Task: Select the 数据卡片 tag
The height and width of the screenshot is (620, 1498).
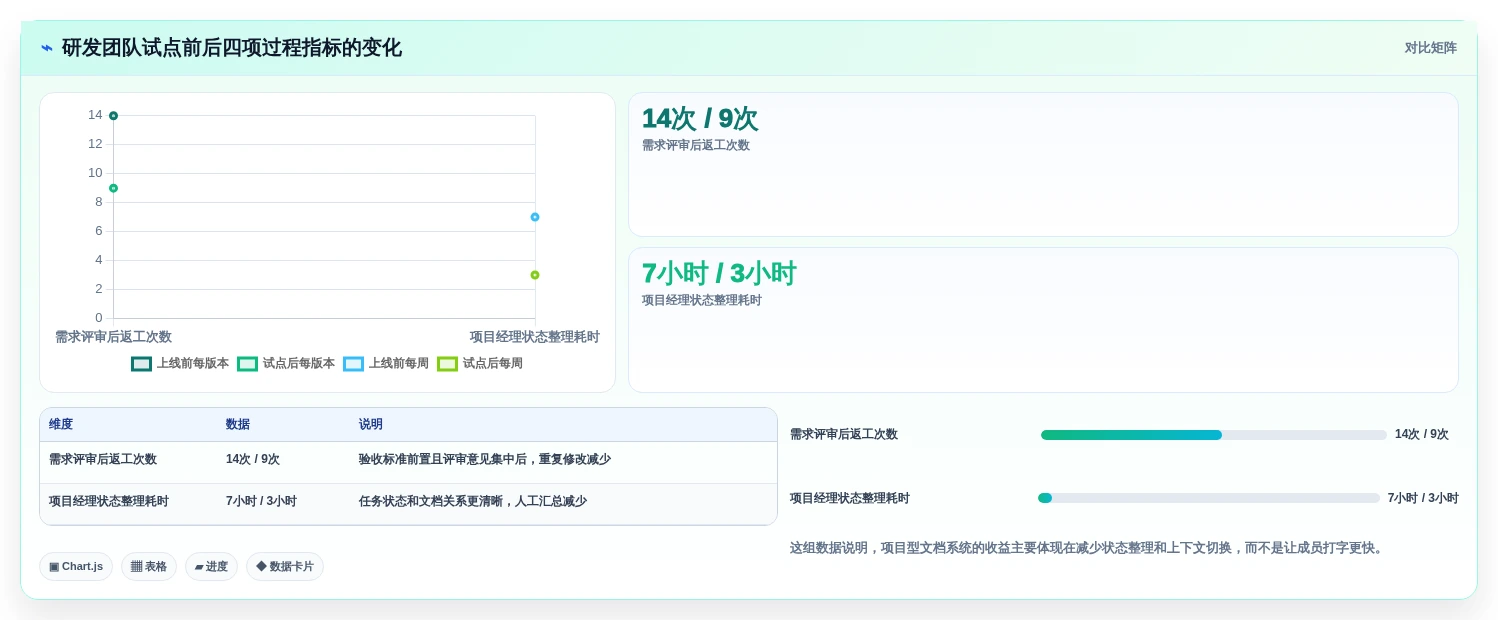Action: tap(285, 567)
